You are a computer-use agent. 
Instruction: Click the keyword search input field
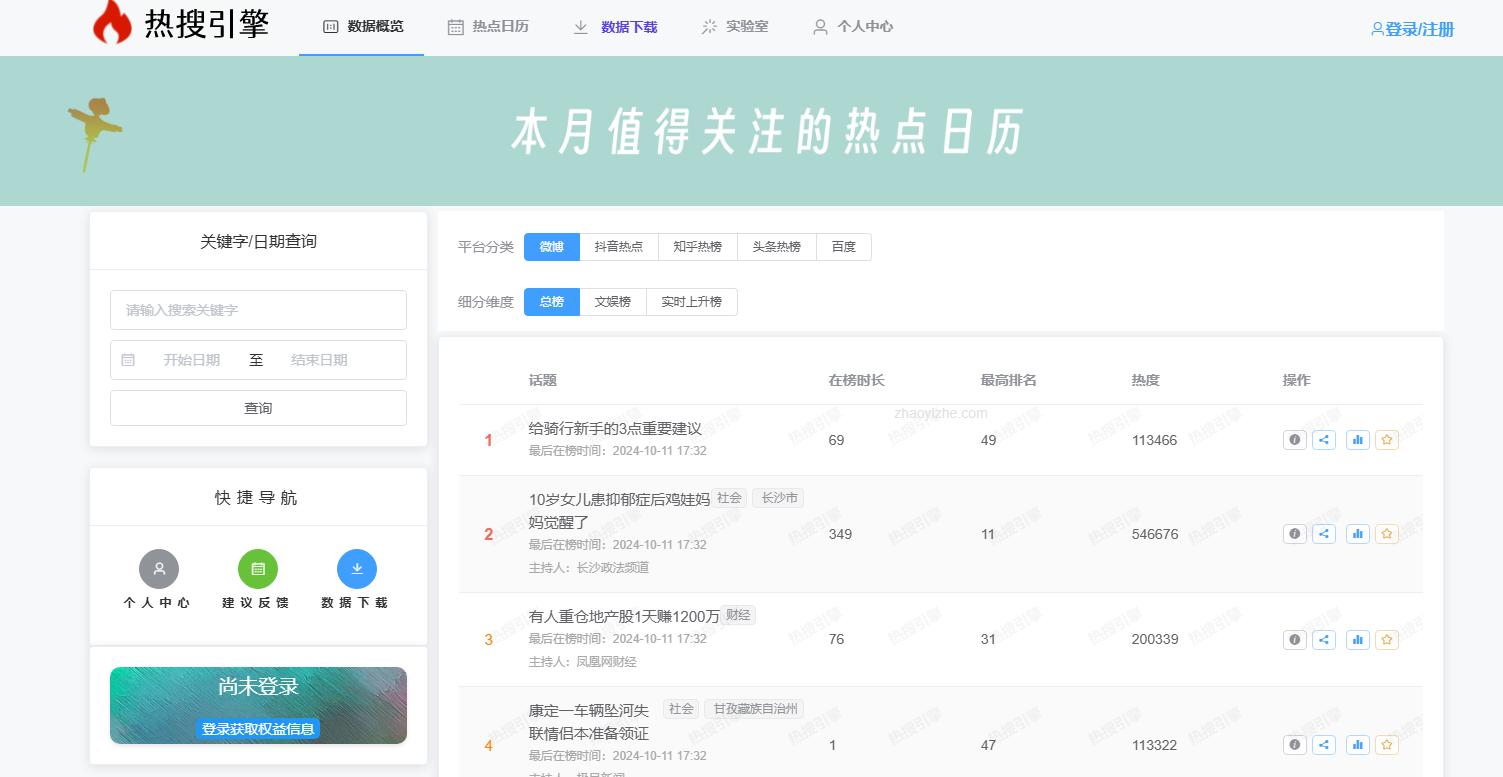tap(257, 309)
